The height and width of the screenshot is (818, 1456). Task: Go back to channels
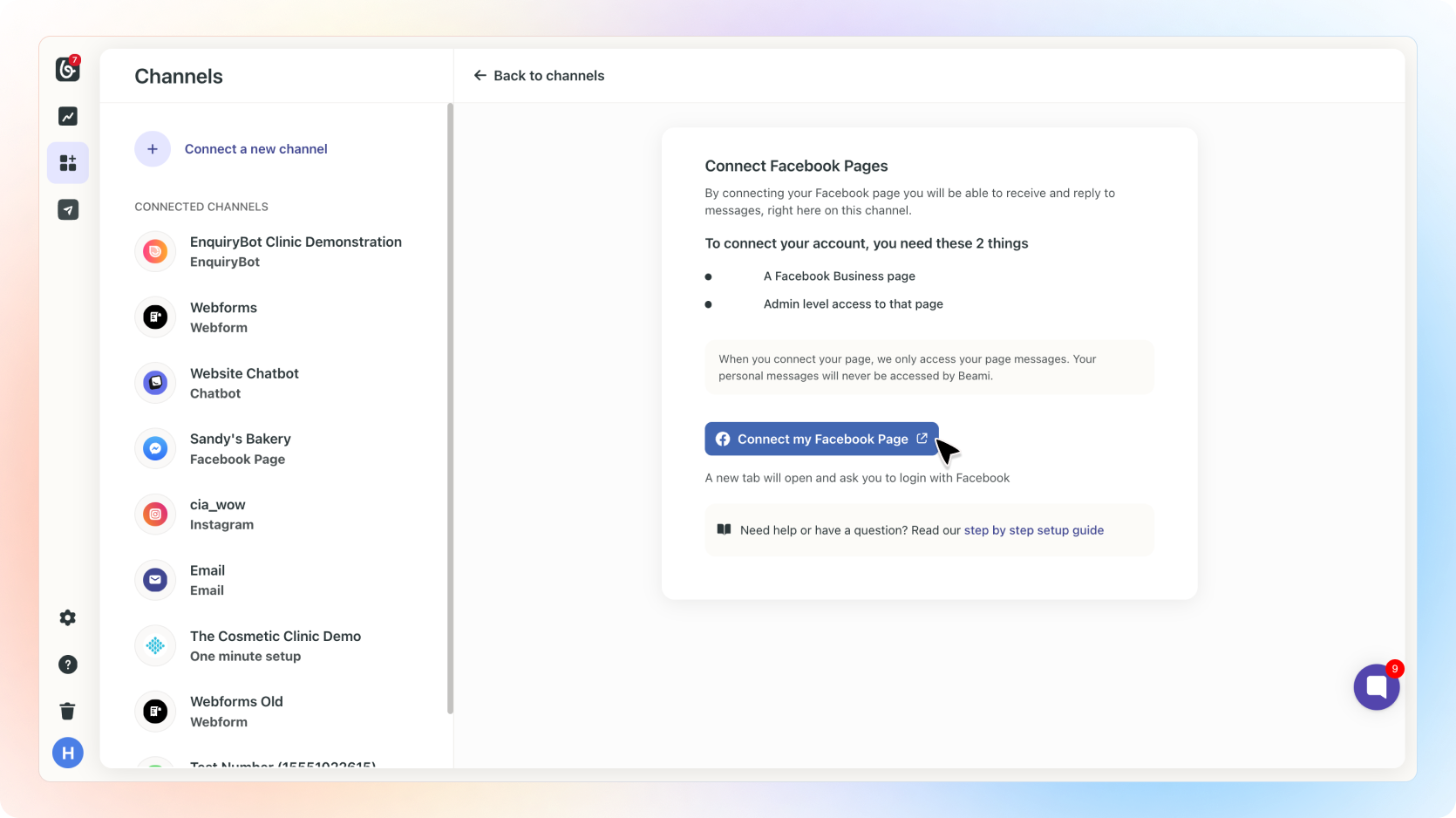pos(539,76)
